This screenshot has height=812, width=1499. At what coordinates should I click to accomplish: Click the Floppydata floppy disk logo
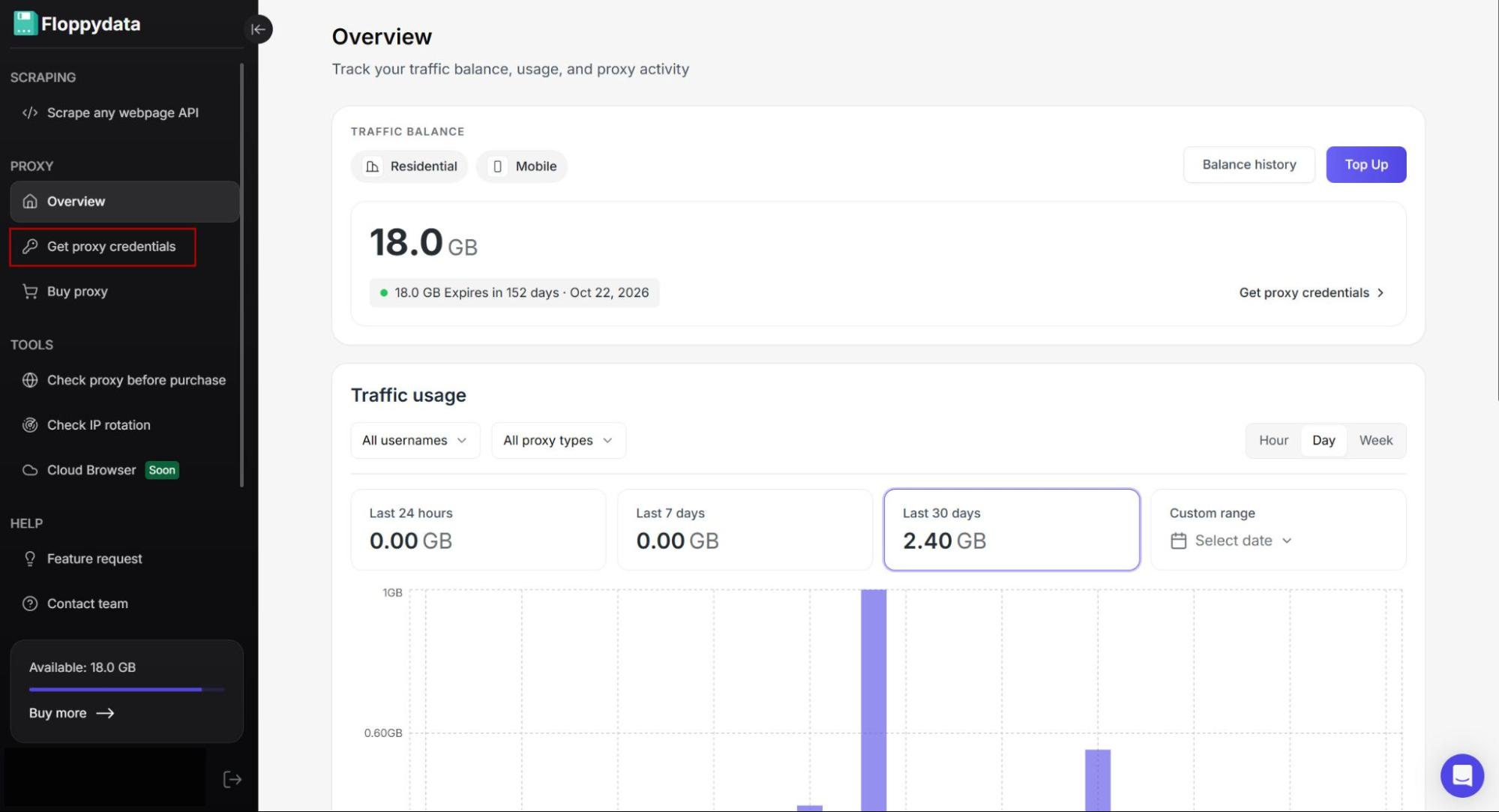25,23
